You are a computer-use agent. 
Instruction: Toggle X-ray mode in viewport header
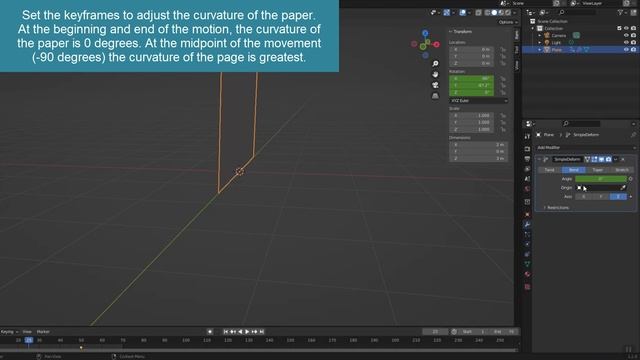478,13
